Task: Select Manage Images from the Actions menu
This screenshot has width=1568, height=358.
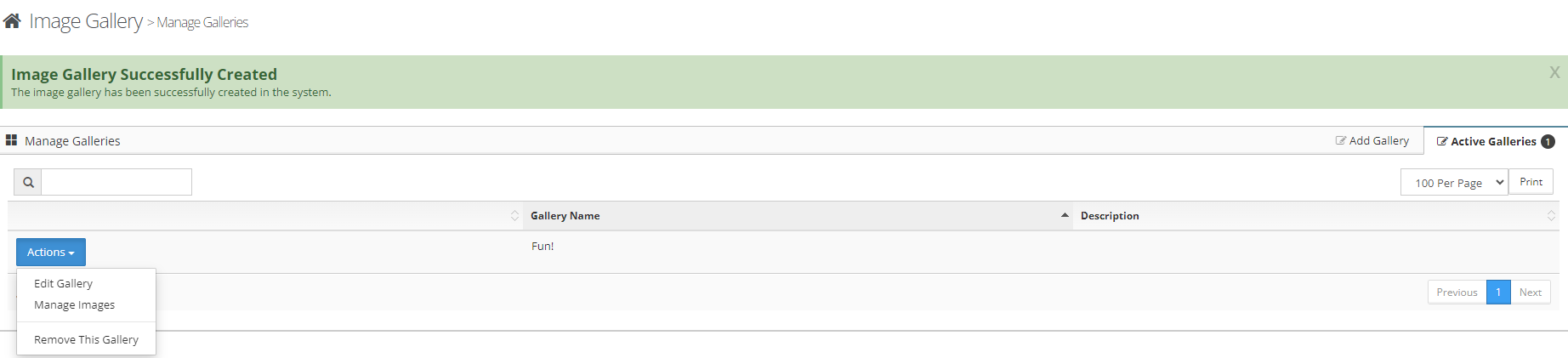Action: [x=75, y=305]
